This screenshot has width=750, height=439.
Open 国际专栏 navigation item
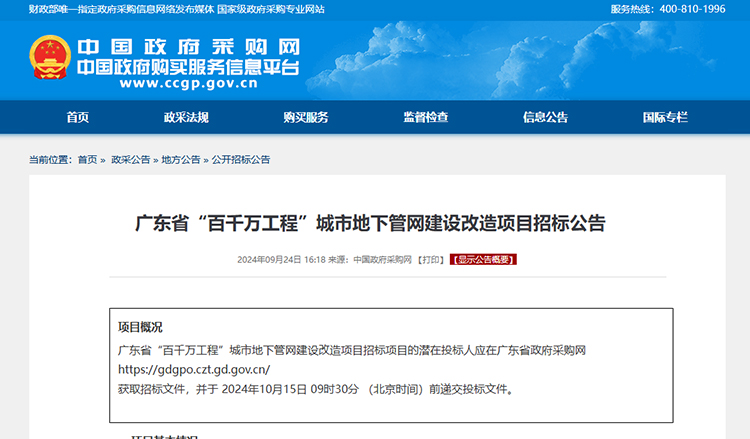click(665, 117)
